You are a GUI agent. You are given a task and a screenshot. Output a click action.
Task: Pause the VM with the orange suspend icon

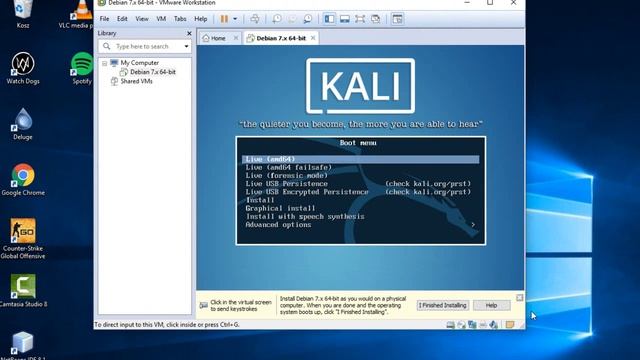coord(224,19)
